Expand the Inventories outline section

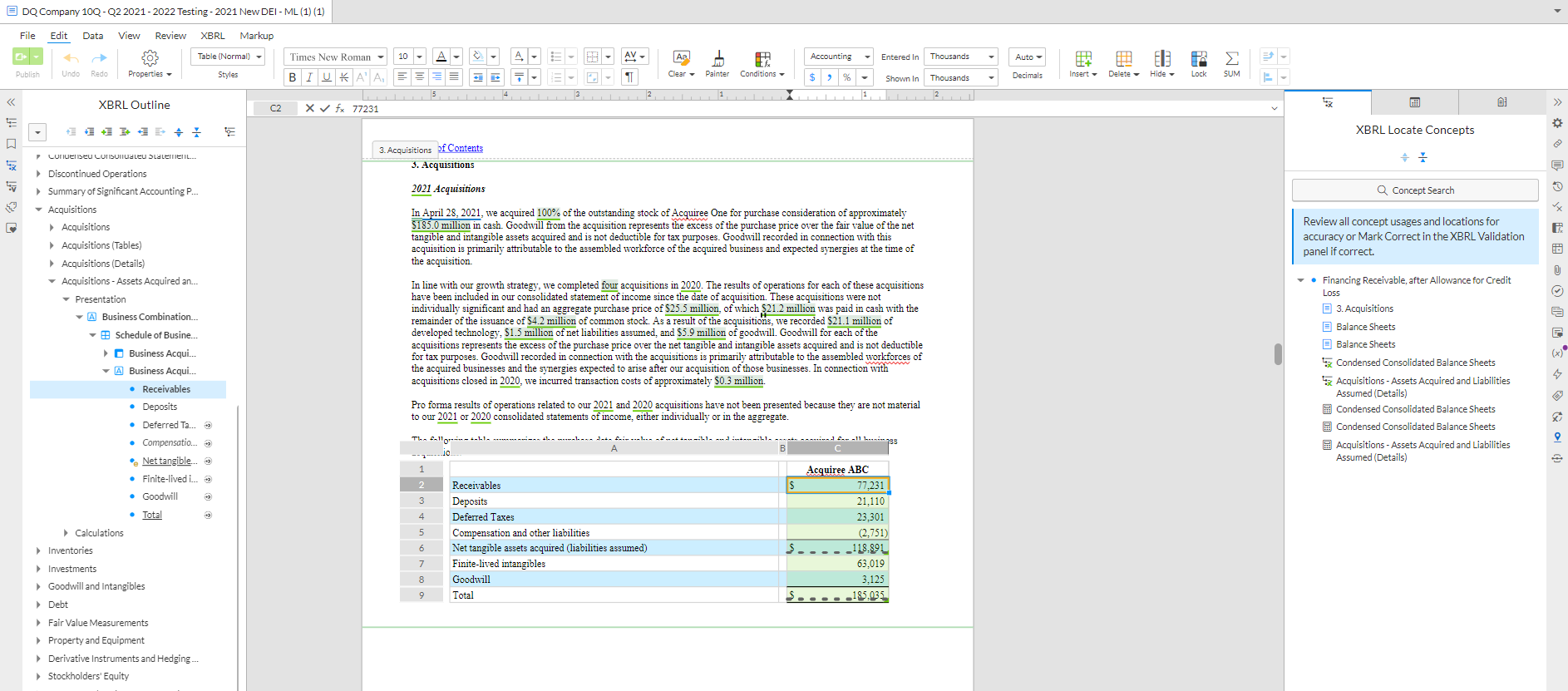38,550
